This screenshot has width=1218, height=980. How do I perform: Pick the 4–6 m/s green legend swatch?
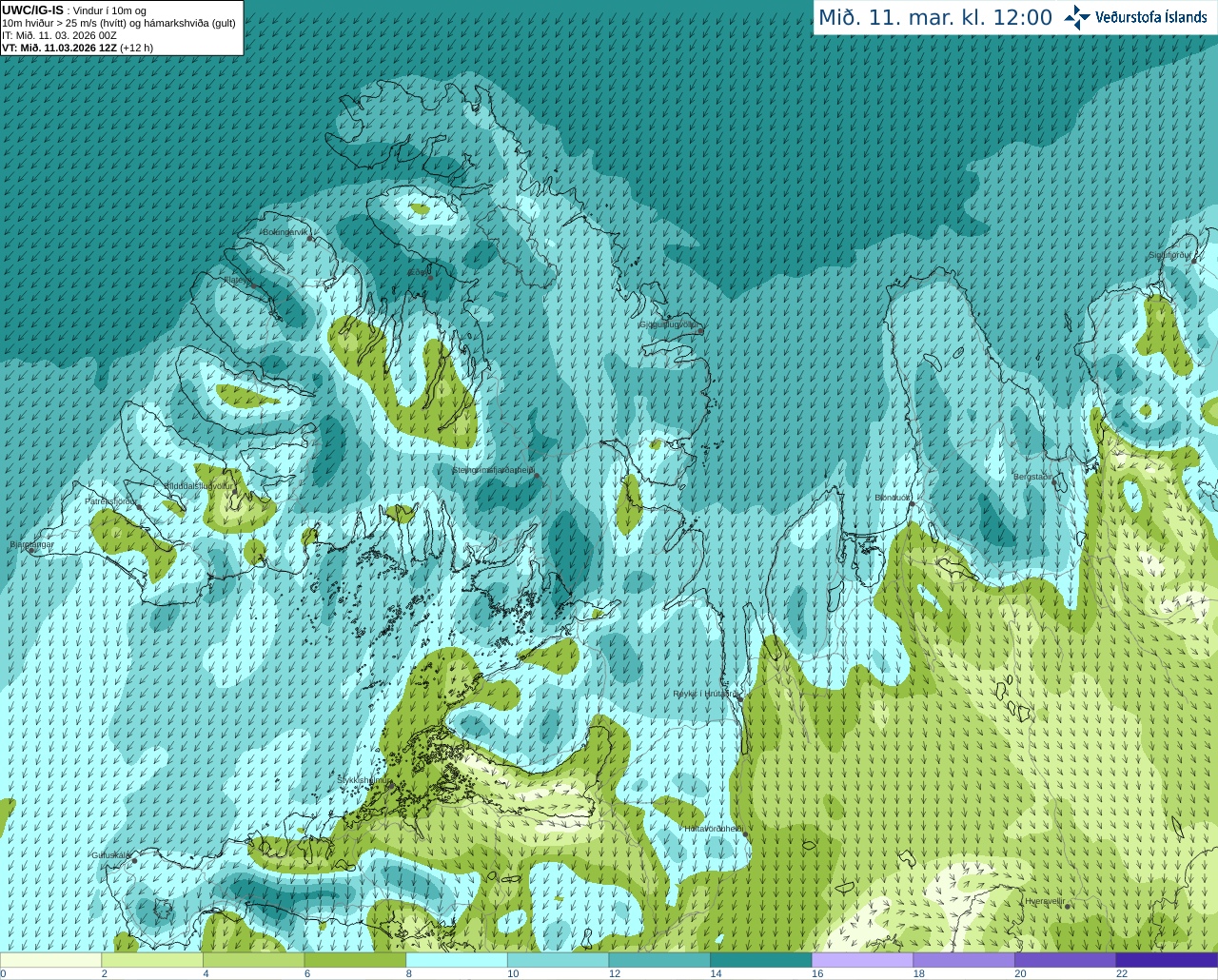pos(253,960)
